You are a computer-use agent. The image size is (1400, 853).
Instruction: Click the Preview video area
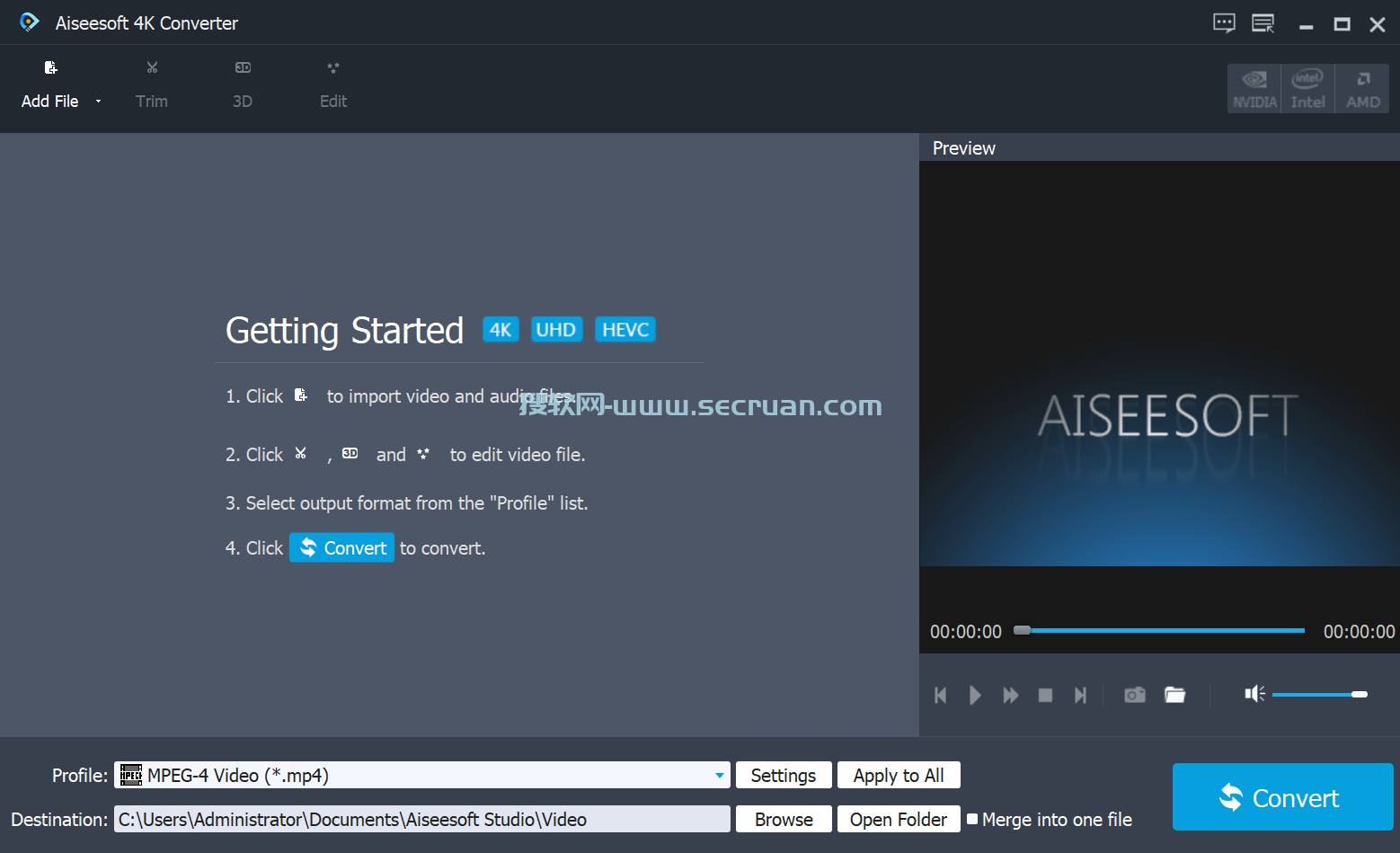coord(1159,364)
